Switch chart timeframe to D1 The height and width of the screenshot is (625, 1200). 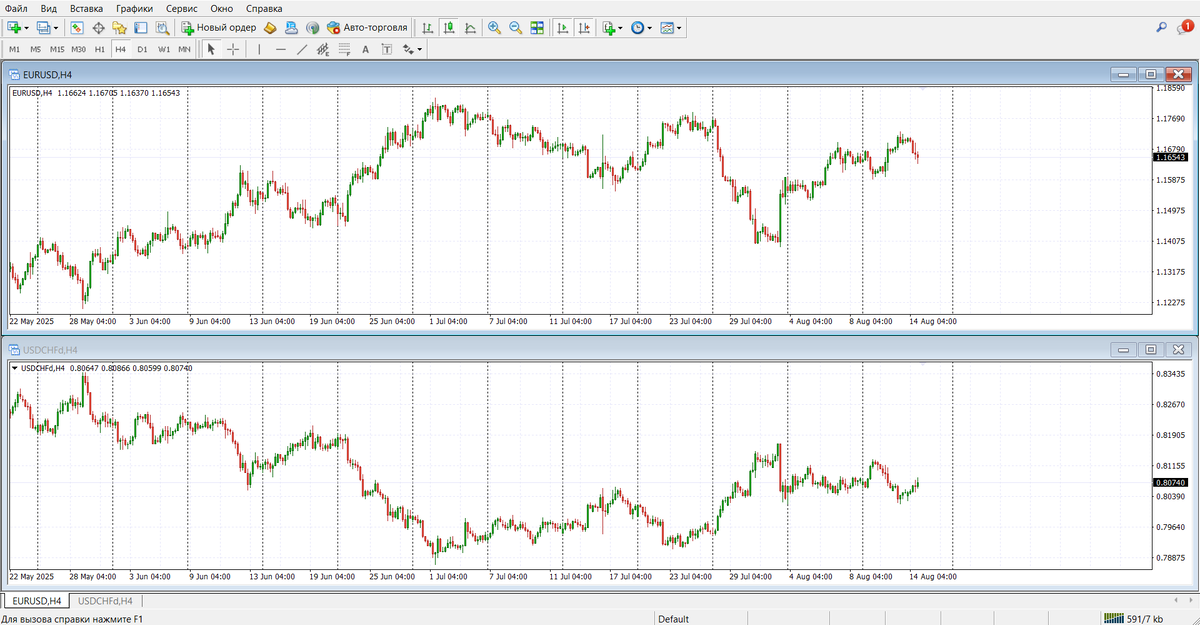pos(140,48)
